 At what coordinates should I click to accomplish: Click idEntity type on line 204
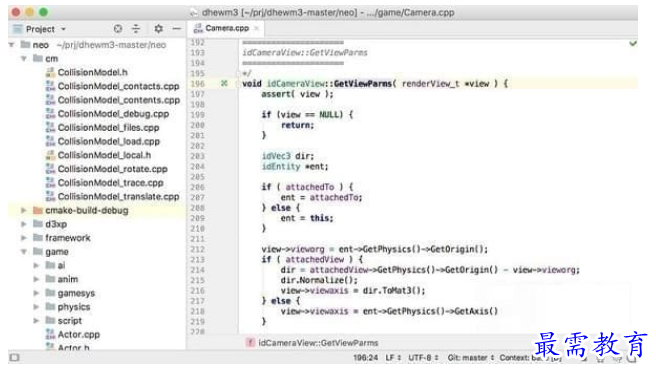point(281,166)
